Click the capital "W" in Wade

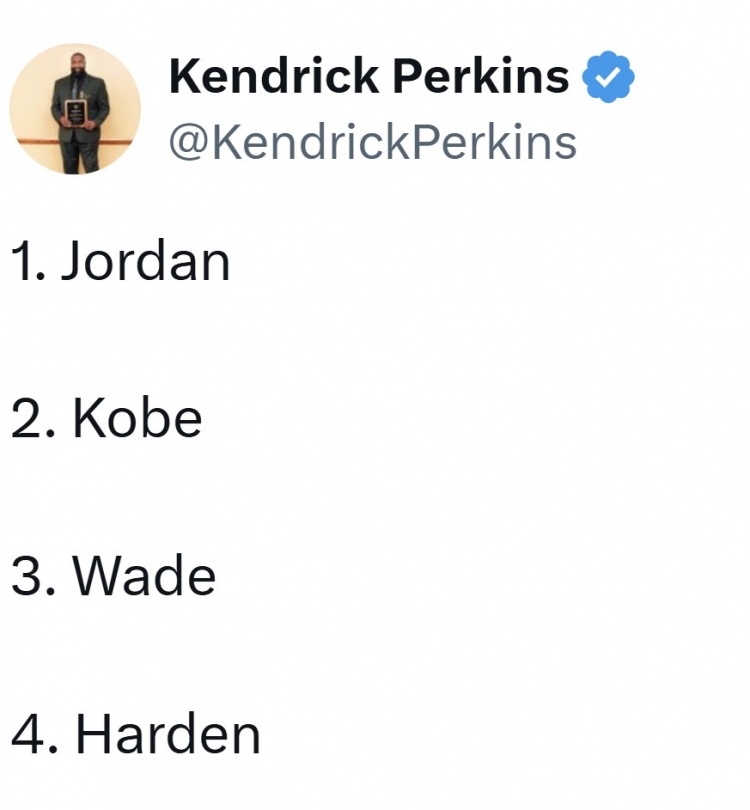click(x=98, y=577)
